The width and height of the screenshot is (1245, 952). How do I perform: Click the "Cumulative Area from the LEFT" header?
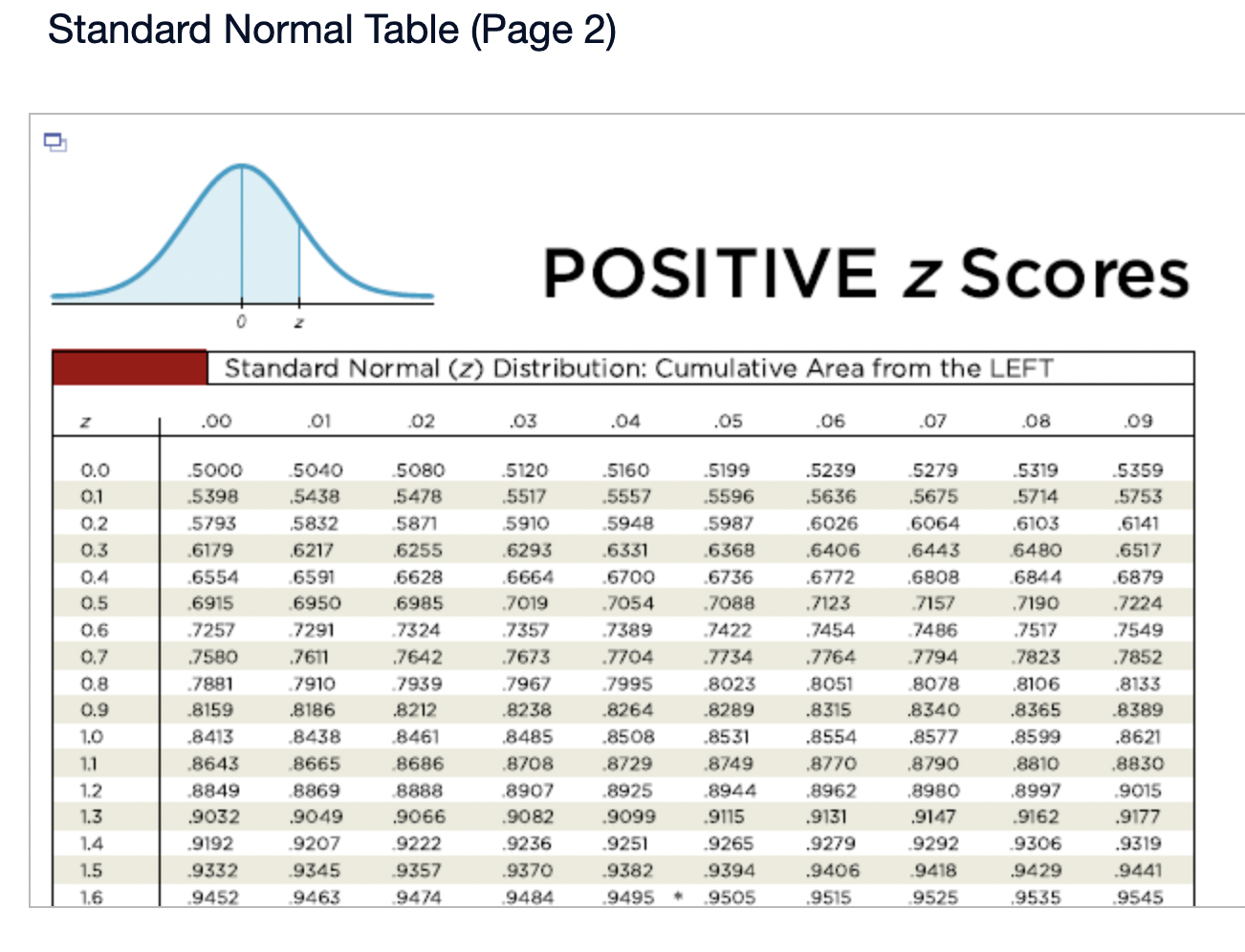701,368
